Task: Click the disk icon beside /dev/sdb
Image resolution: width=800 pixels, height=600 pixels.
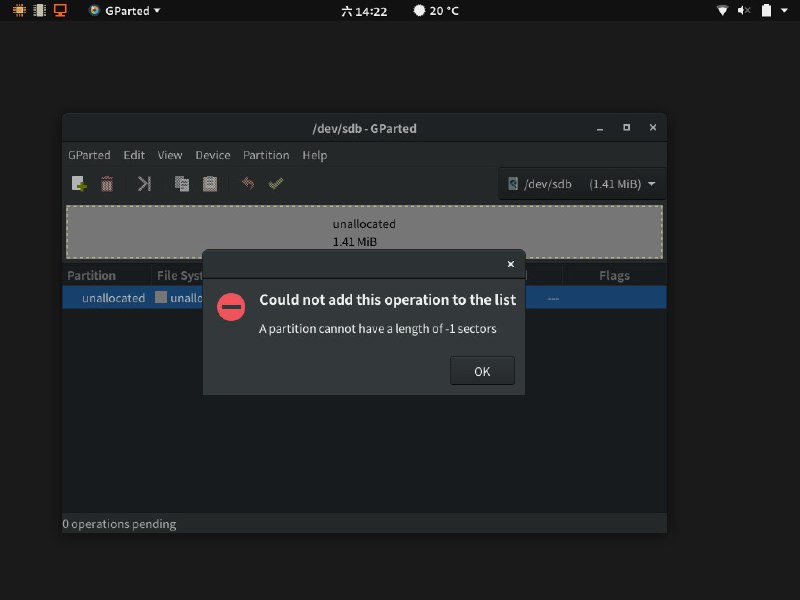Action: [x=513, y=184]
